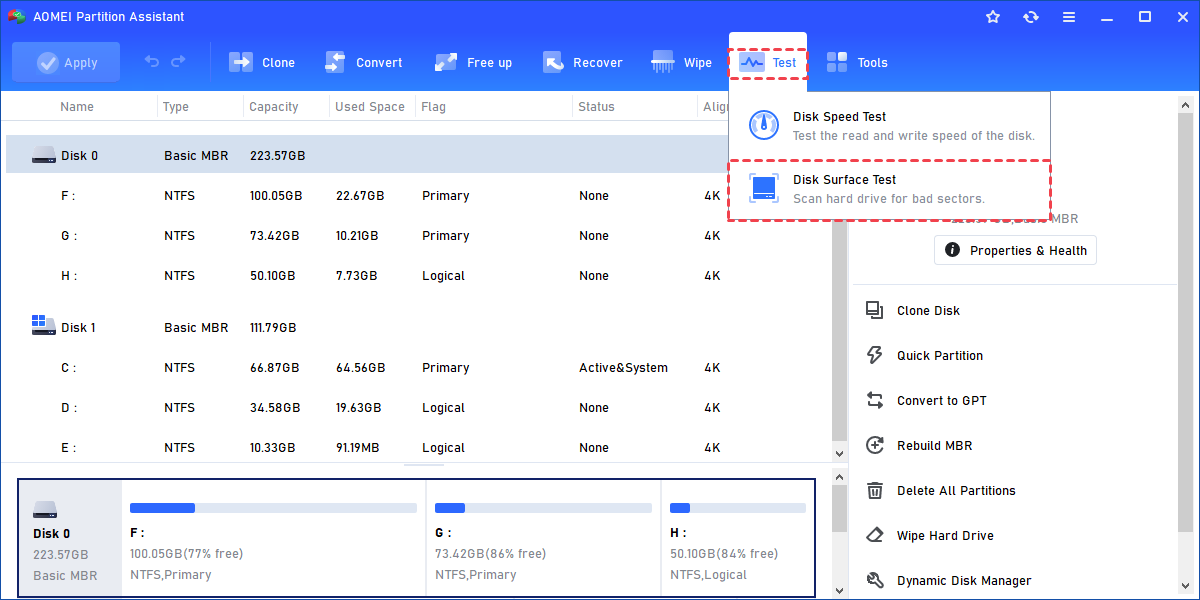
Task: Click the F: partition block in disk map
Action: tap(273, 540)
